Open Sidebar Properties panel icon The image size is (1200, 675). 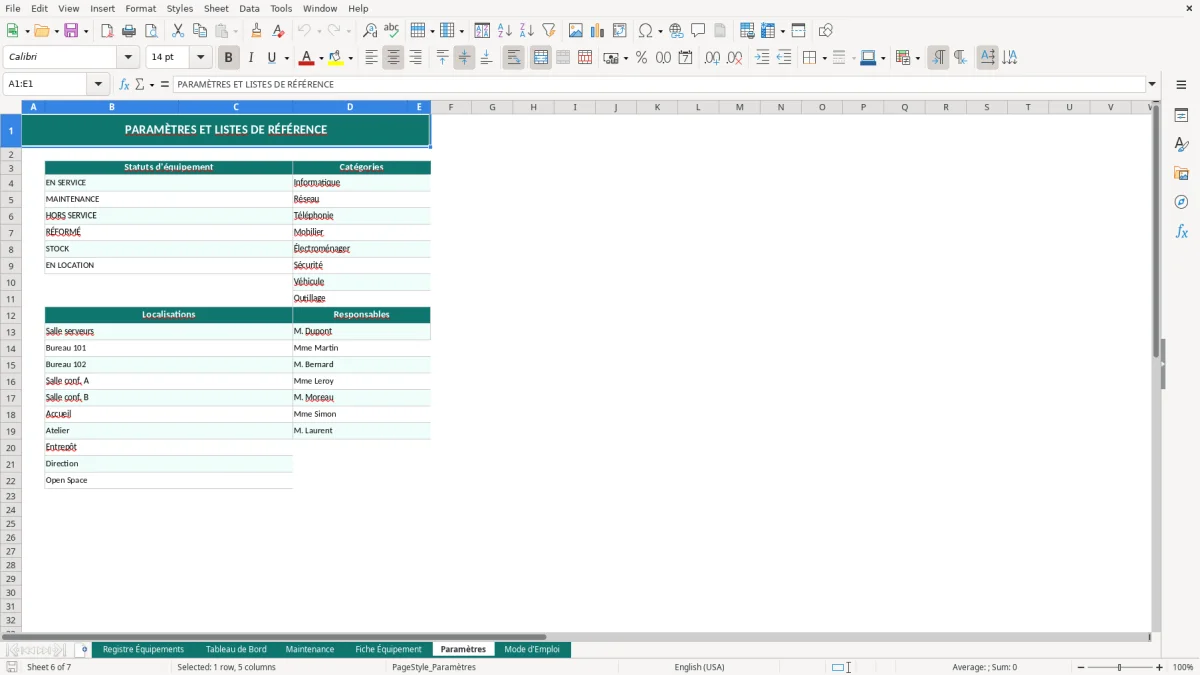point(1181,116)
